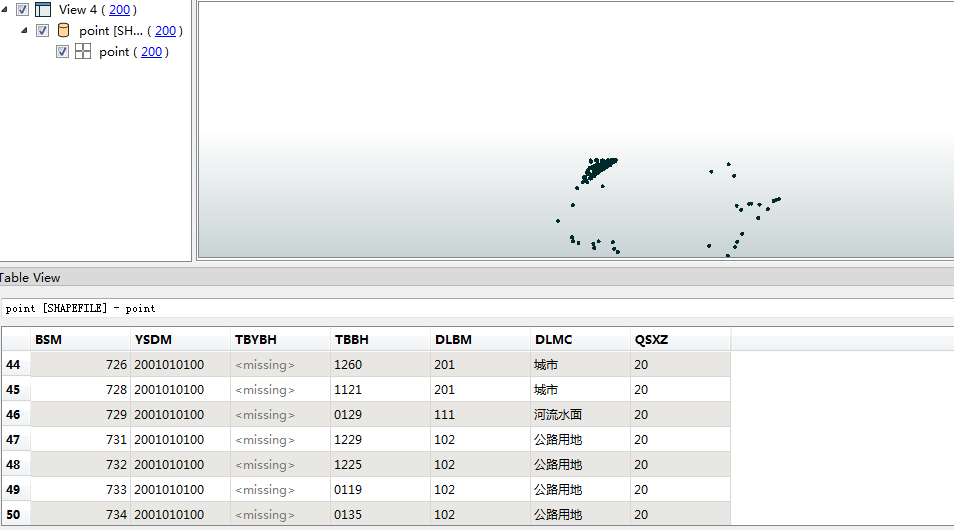954x530 pixels.
Task: Click DLMC cell 公路用地 in row 47
Action: click(580, 439)
